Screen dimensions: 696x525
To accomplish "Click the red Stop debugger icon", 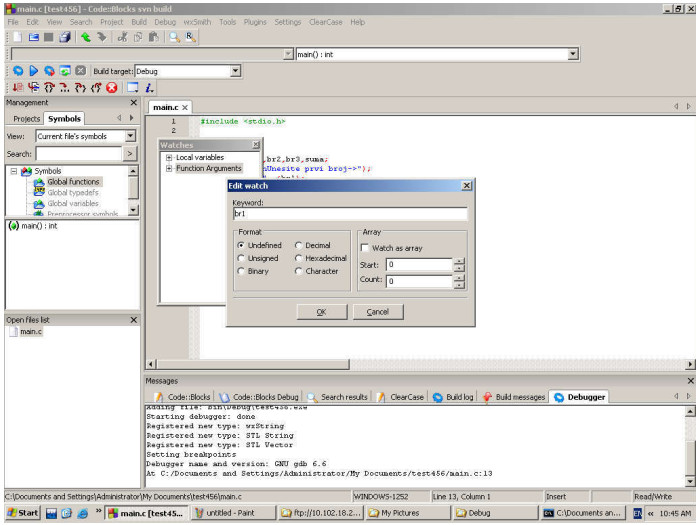I will 112,88.
